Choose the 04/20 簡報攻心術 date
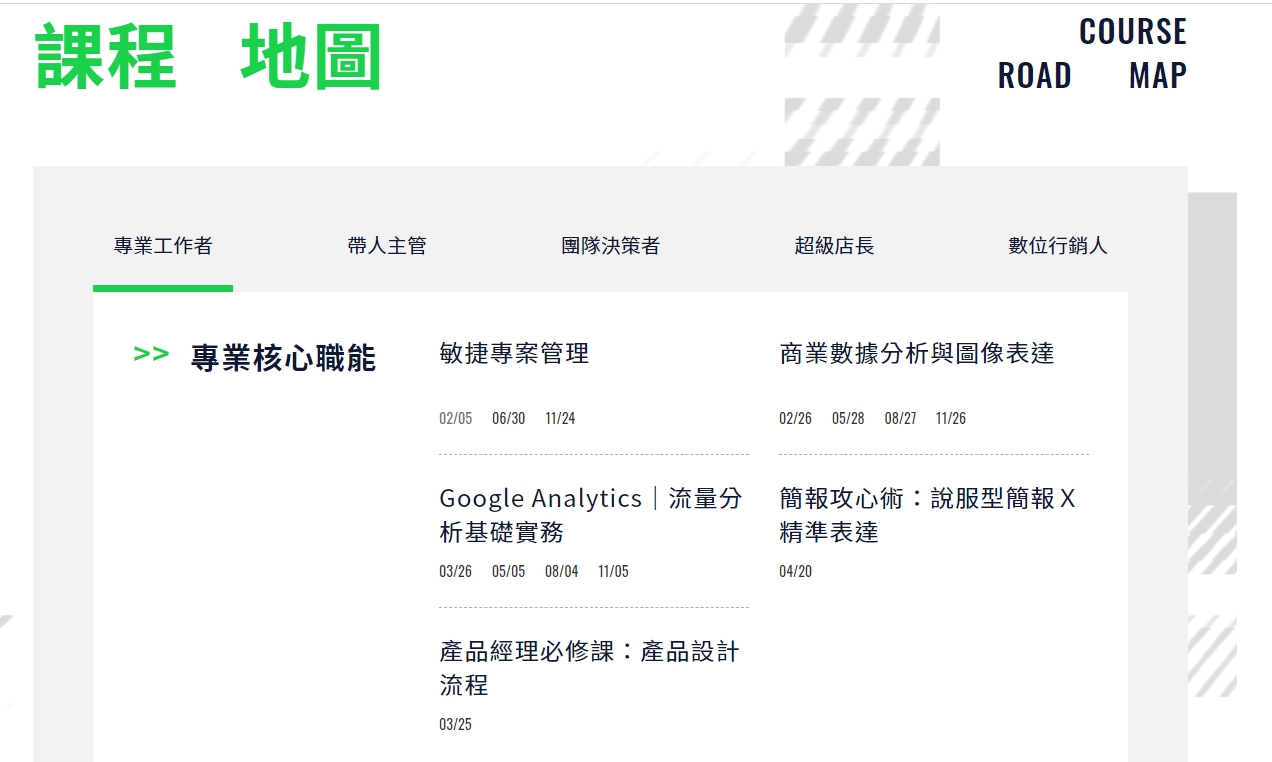The width and height of the screenshot is (1272, 762). coord(795,571)
